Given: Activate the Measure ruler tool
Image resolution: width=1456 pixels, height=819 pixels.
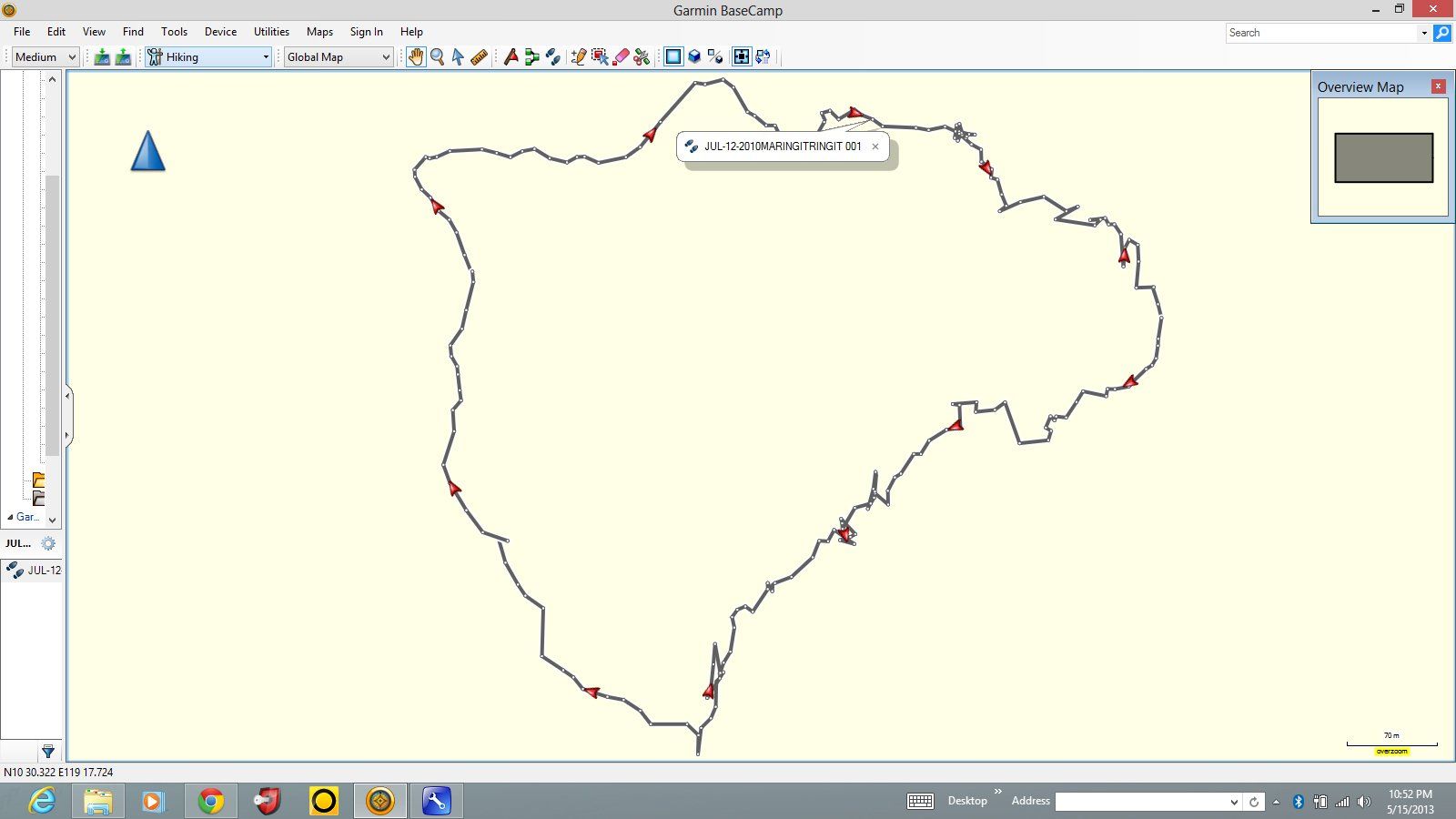Looking at the screenshot, I should pyautogui.click(x=480, y=56).
